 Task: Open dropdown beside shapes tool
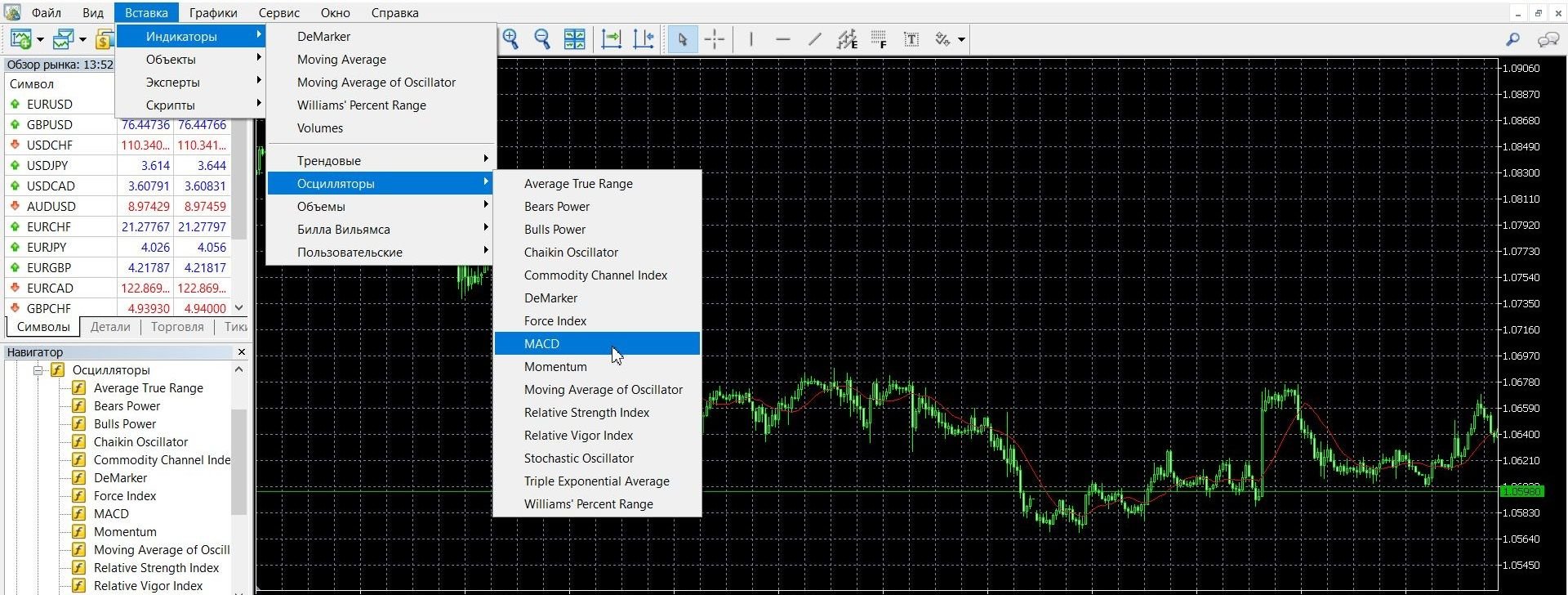(961, 39)
